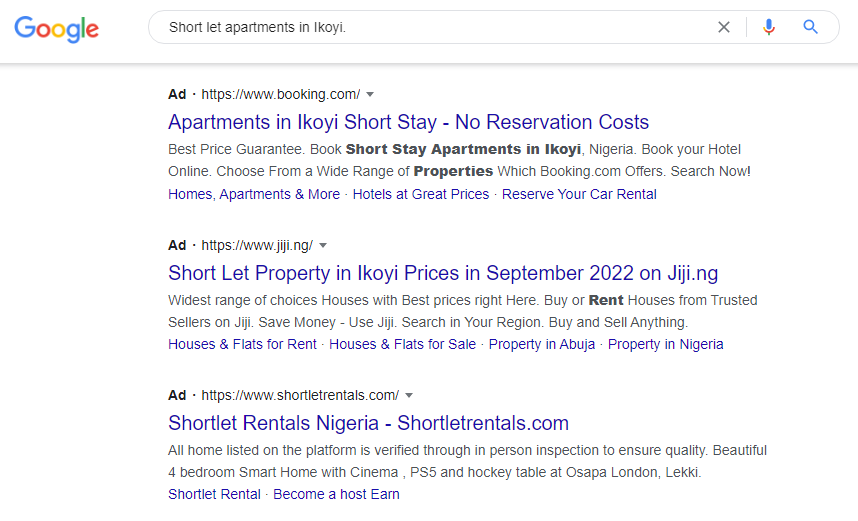The image size is (858, 521).
Task: Click the Google logo
Action: [x=56, y=28]
